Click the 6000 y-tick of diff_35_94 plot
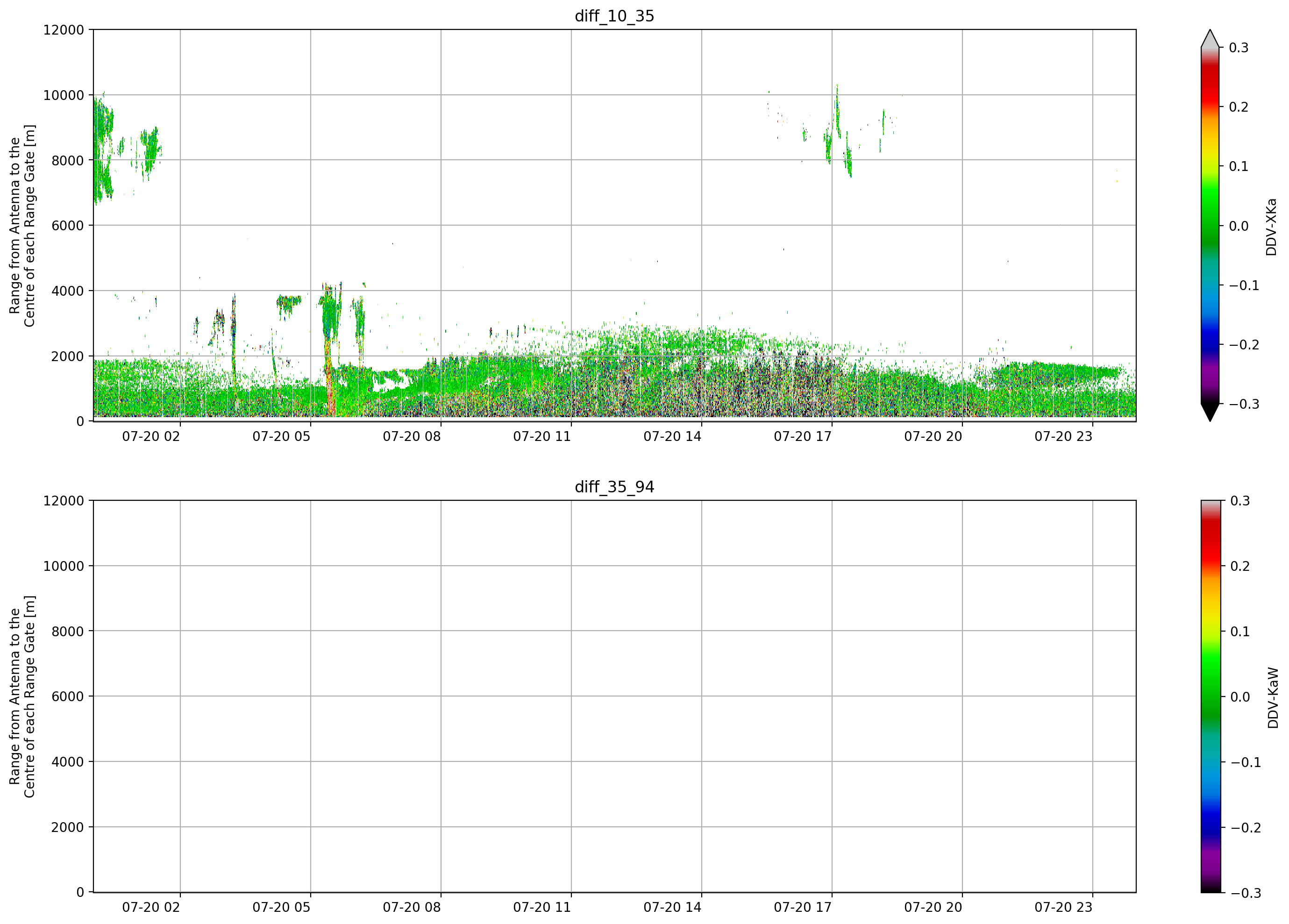This screenshot has height=924, width=1289. coord(68,697)
